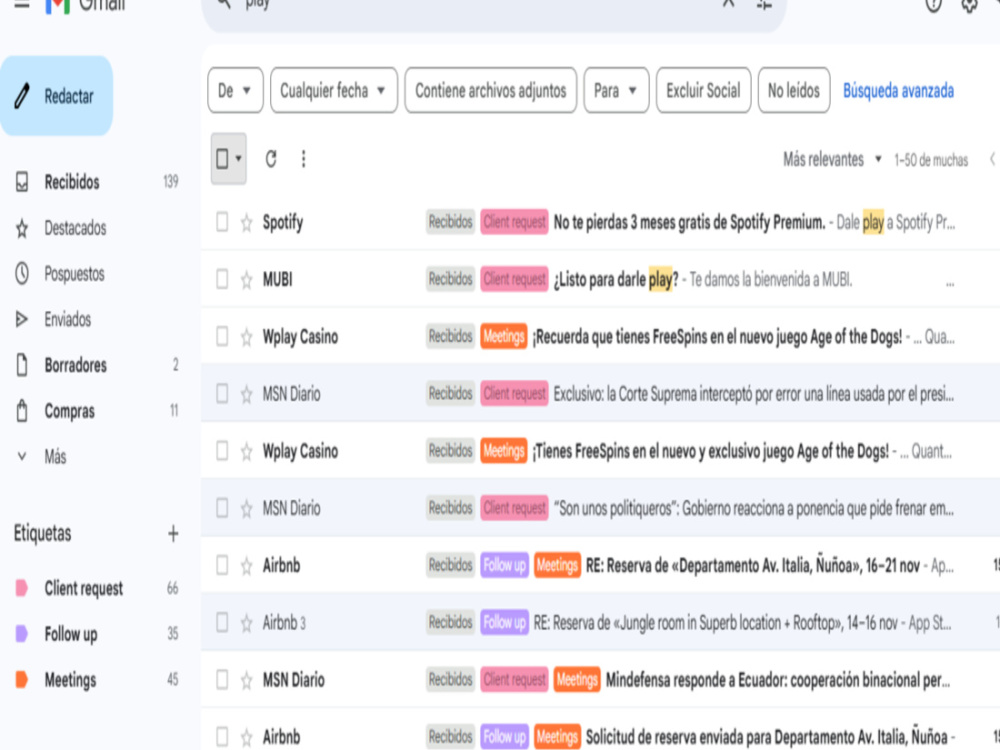
Task: Open the three-dot more options menu
Action: click(x=304, y=158)
